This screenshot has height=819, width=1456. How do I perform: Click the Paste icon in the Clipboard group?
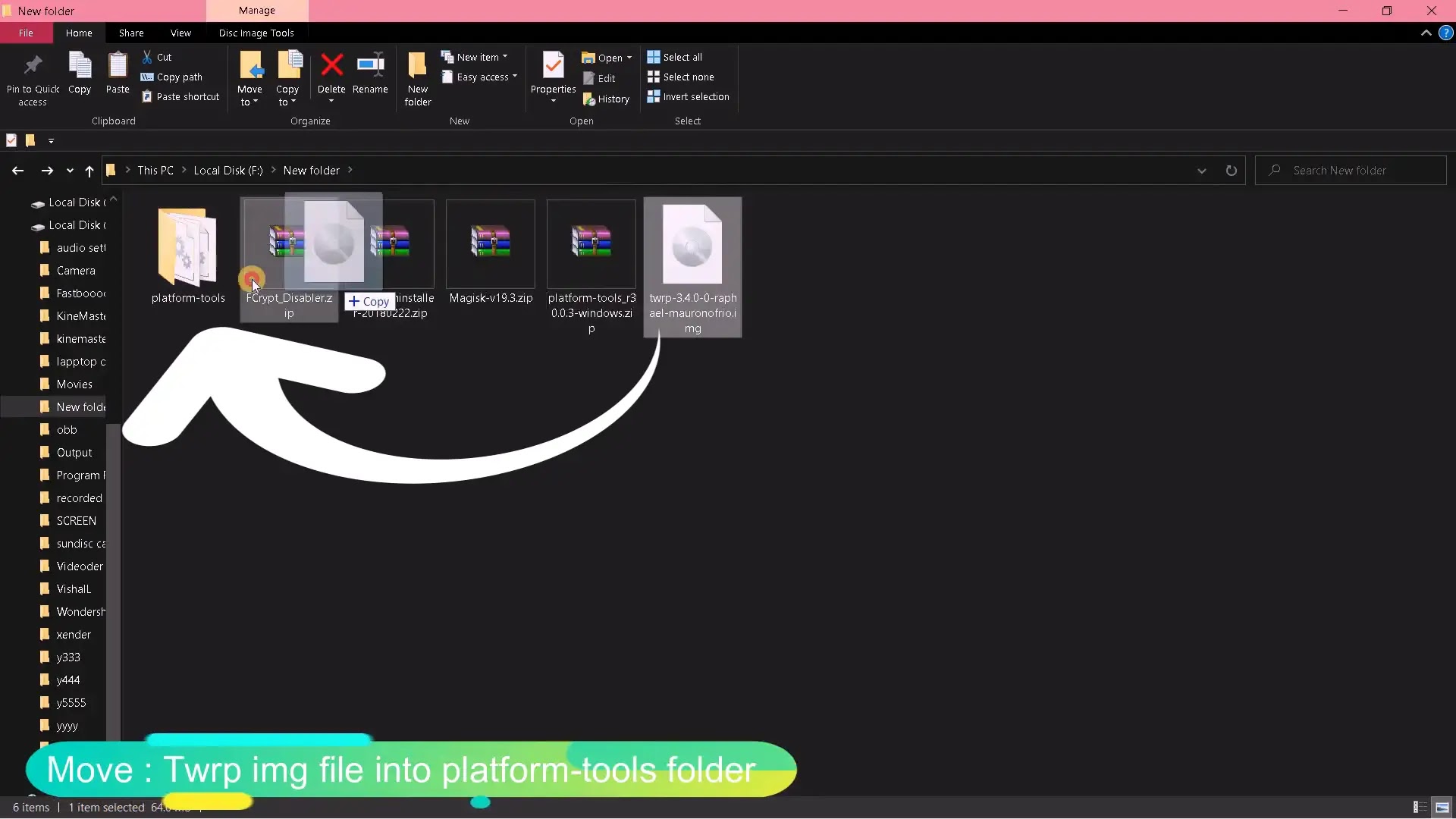(118, 66)
